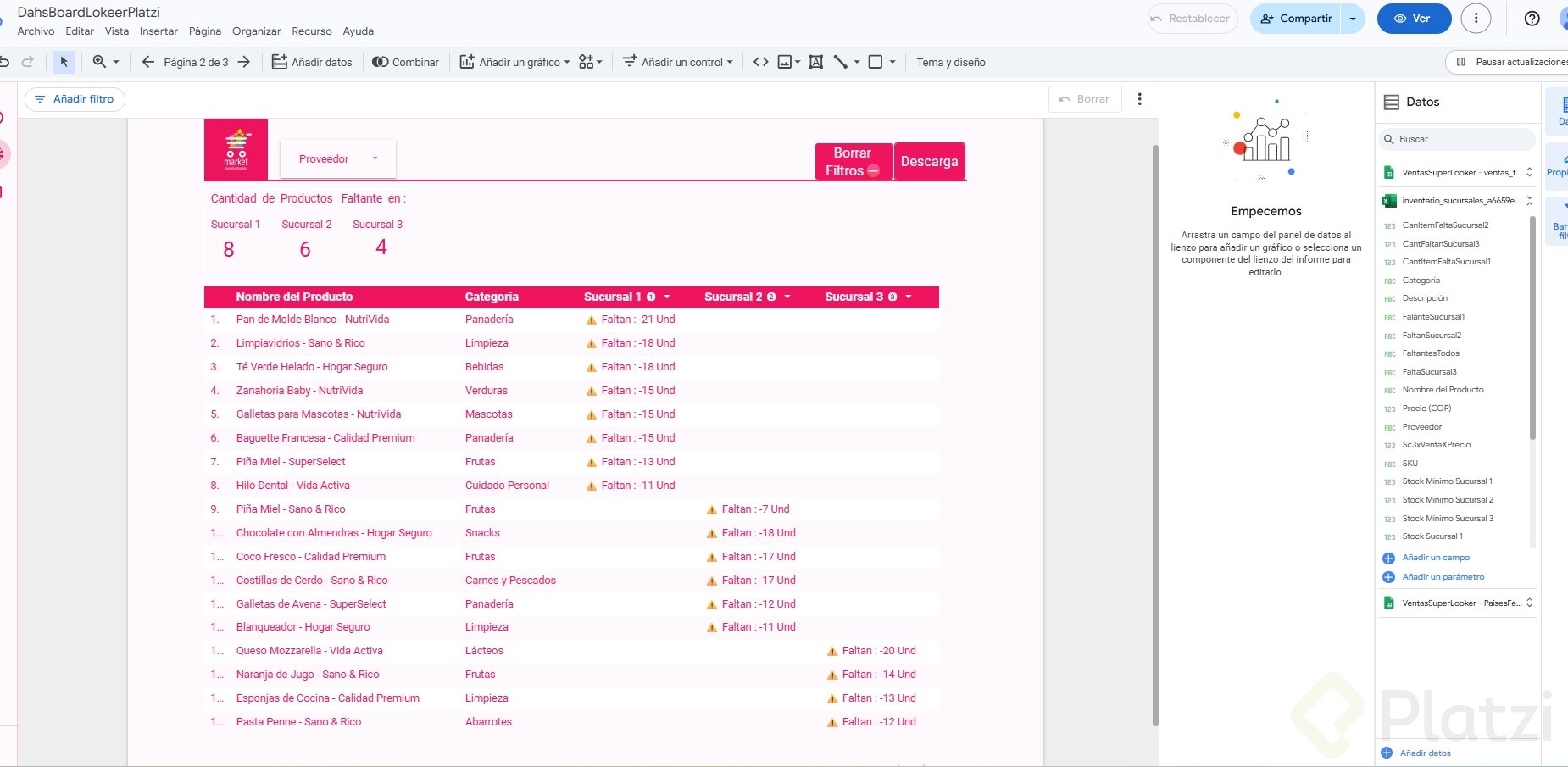Select the line drawing tool

(841, 62)
